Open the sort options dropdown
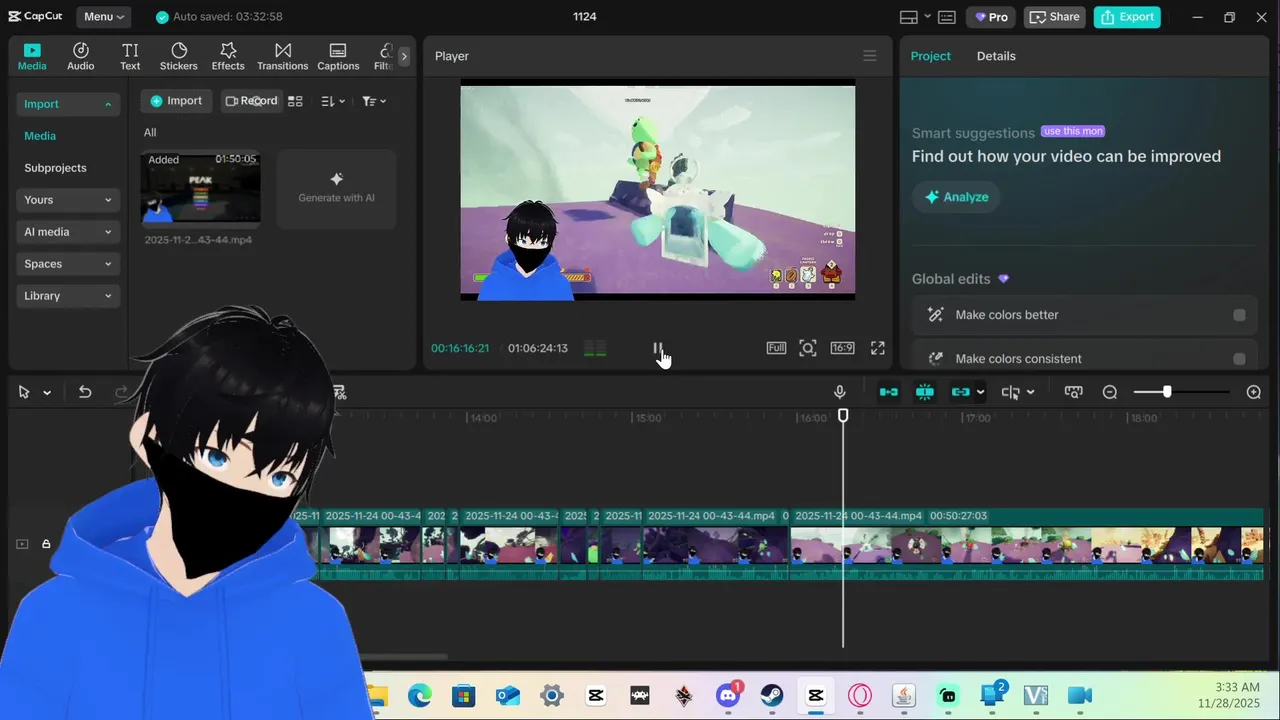 [x=333, y=101]
